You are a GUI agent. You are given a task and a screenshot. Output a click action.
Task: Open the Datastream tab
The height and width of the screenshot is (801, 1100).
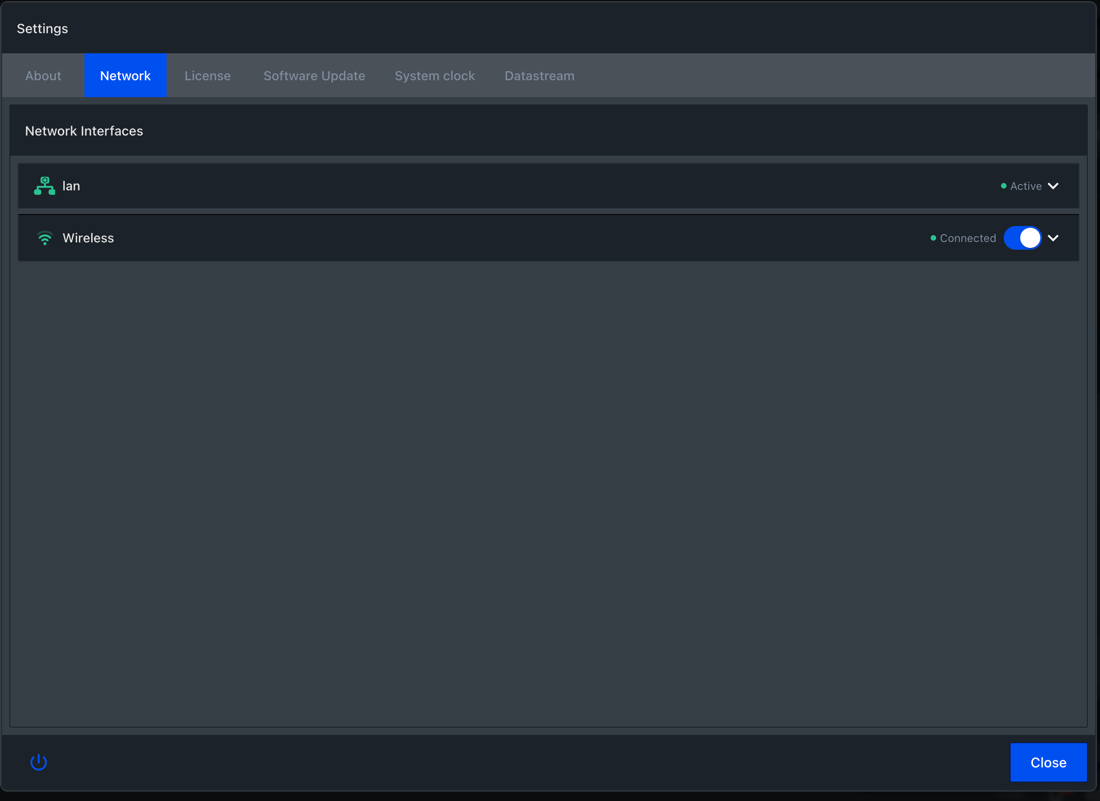pyautogui.click(x=539, y=76)
